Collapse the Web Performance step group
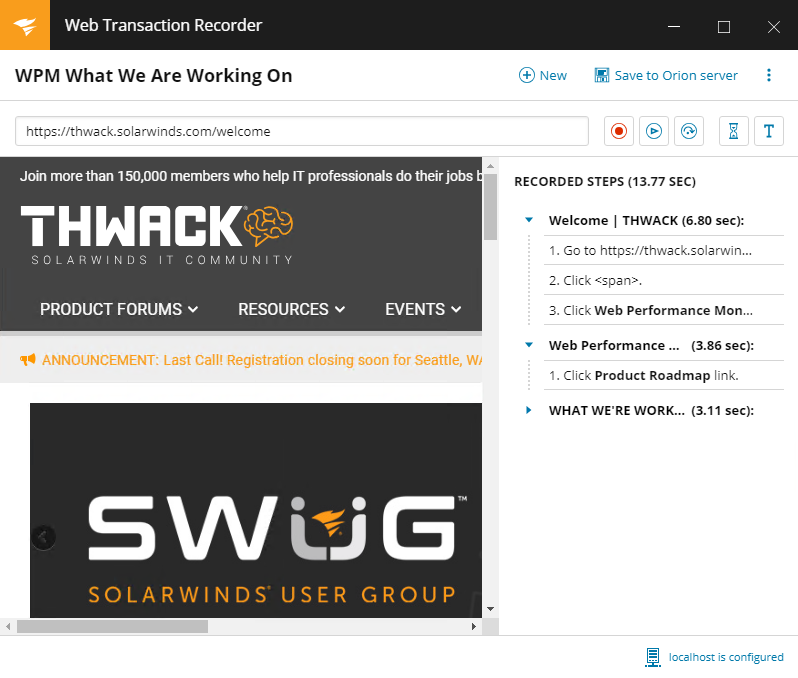Viewport: 798px width, 678px height. pos(529,345)
